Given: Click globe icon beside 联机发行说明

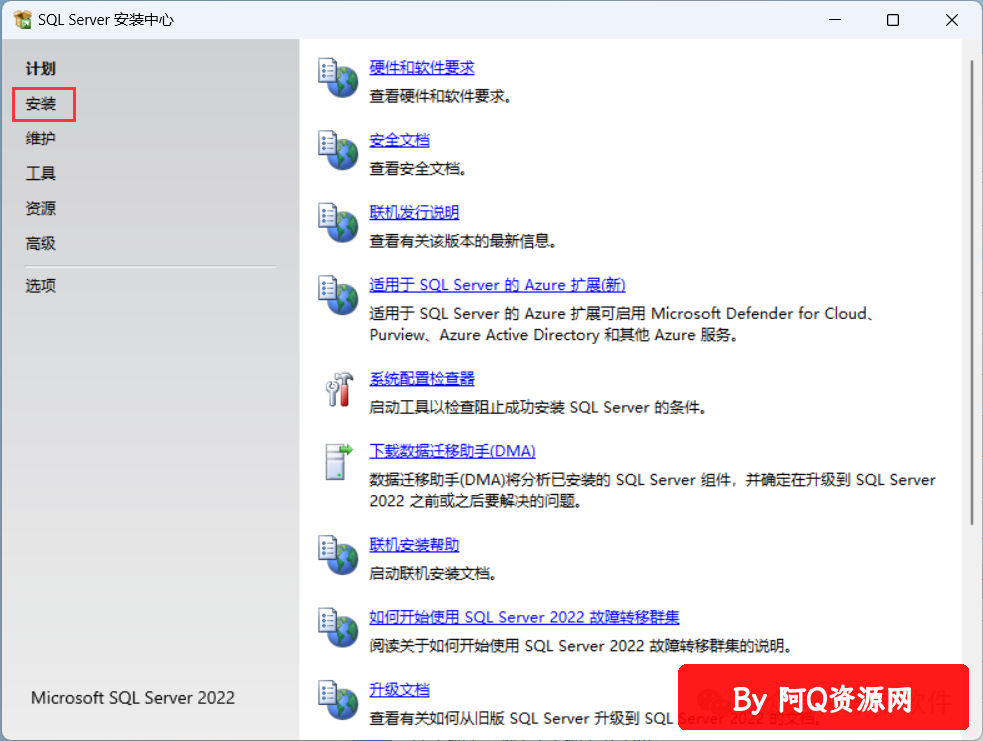Looking at the screenshot, I should click(338, 222).
